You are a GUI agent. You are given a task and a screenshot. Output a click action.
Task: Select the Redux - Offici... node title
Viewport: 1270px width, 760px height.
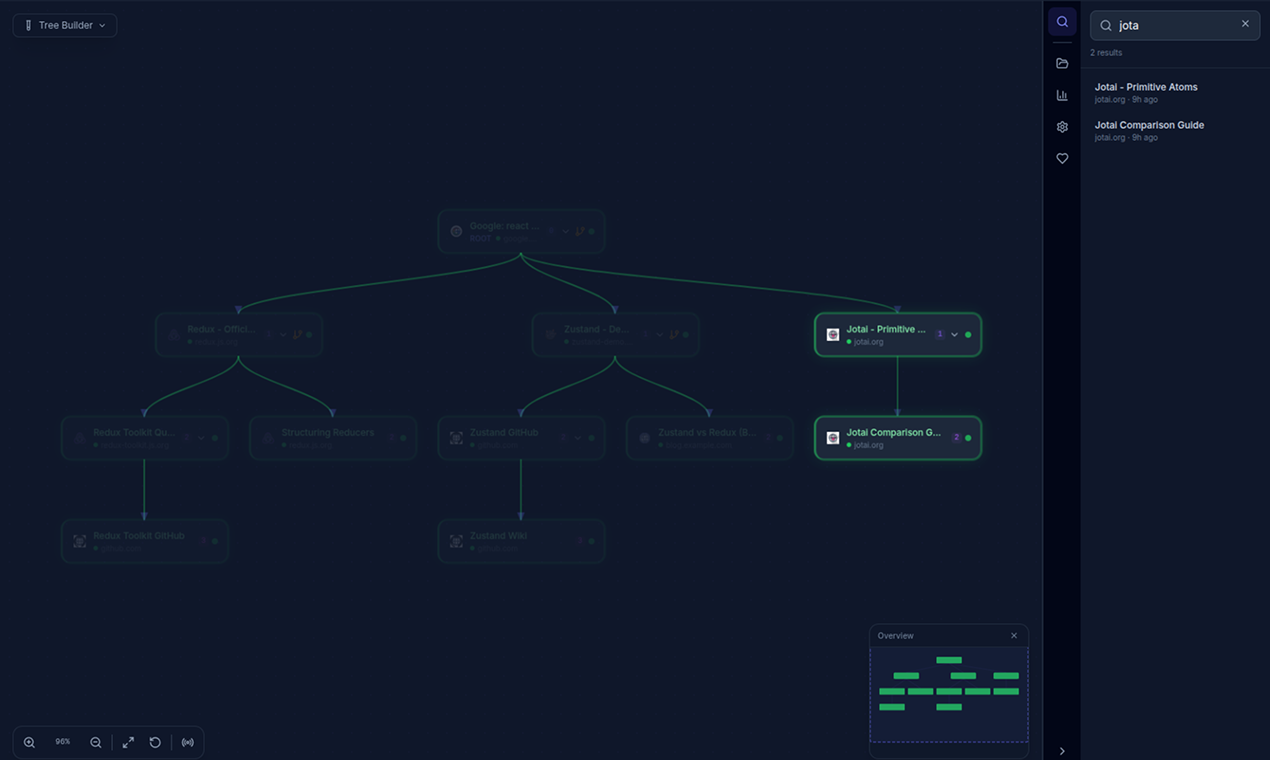click(222, 329)
